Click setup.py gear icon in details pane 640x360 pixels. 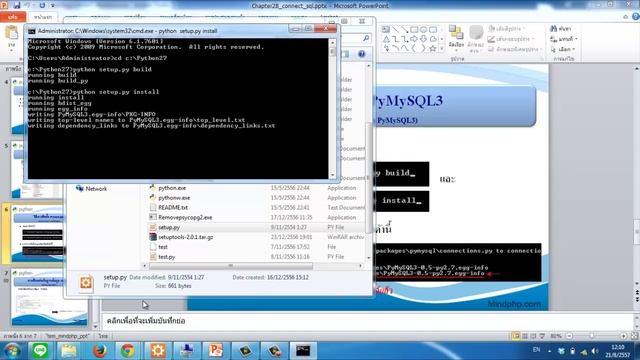pos(86,282)
